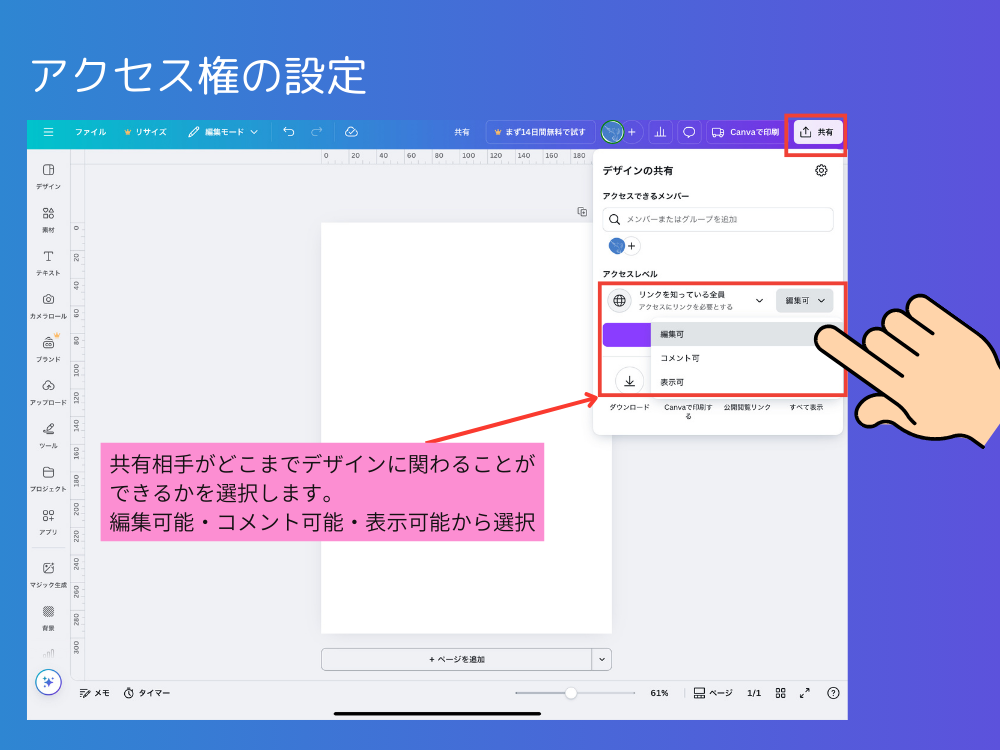Screen dimensions: 1000x750
Task: Adjust the 61% zoom slider
Action: pos(570,692)
